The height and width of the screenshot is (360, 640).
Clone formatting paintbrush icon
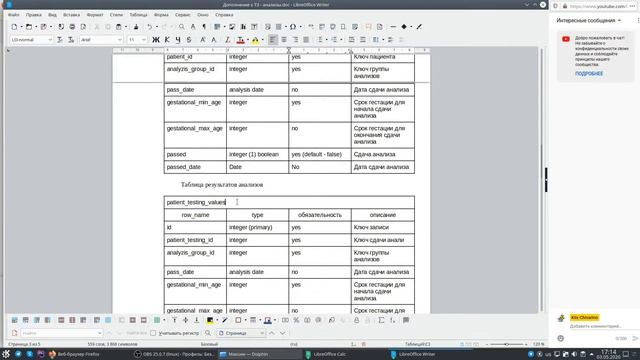point(136,27)
